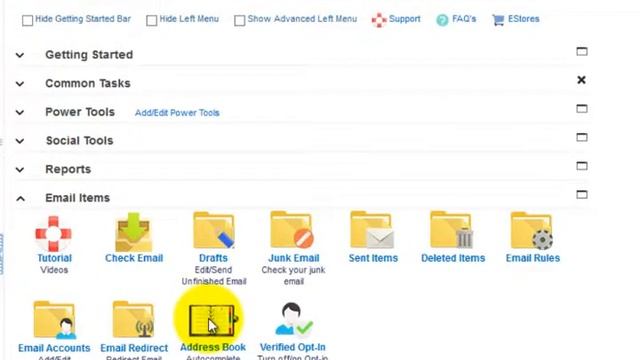The height and width of the screenshot is (360, 640).
Task: Click the Getting Started section heading
Action: [x=89, y=55]
